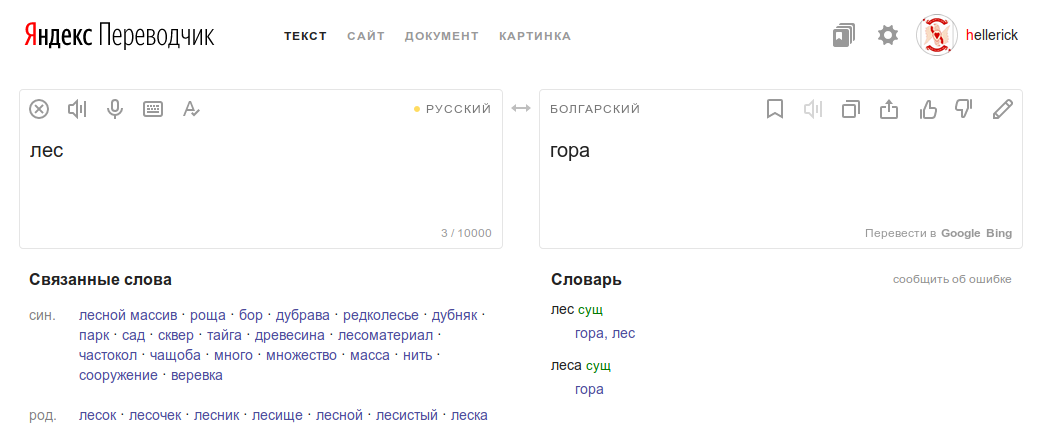Open the сообщить об ошибке link

[x=952, y=279]
